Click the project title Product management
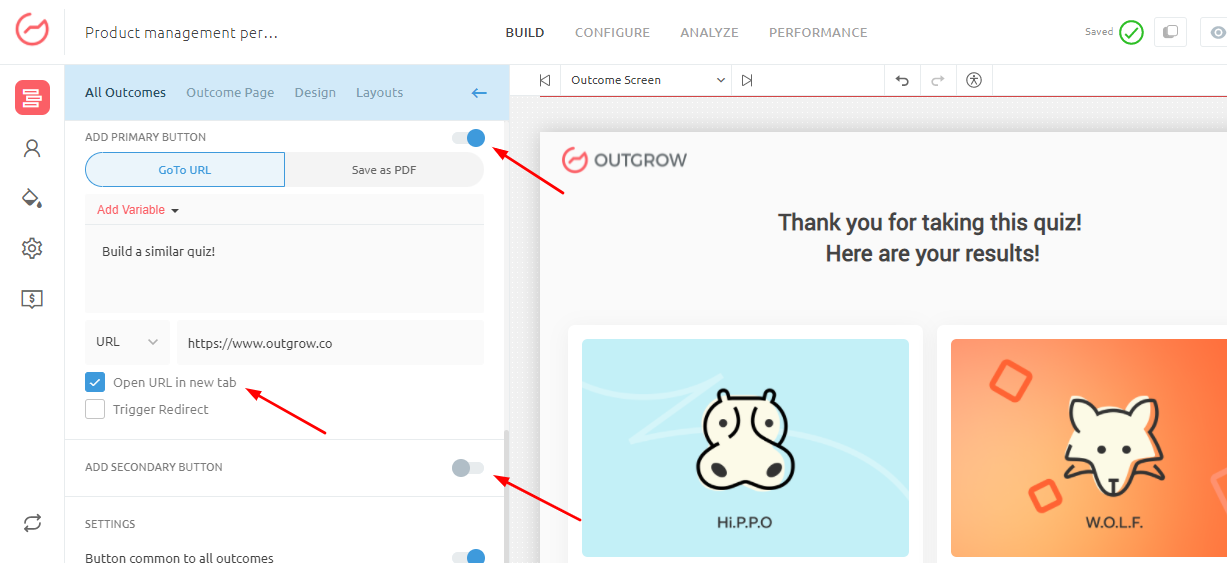 tap(181, 32)
